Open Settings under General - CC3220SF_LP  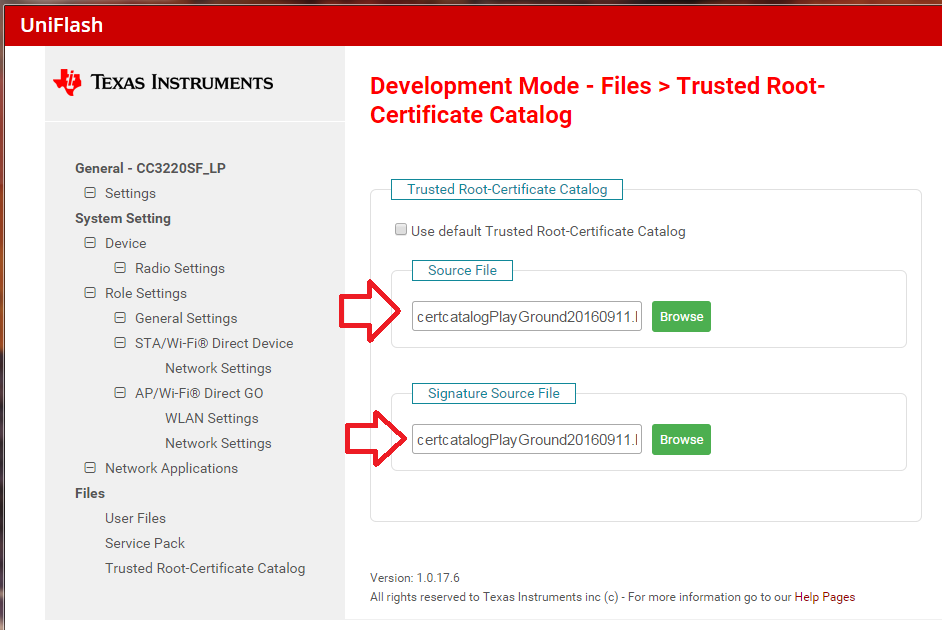[x=130, y=193]
